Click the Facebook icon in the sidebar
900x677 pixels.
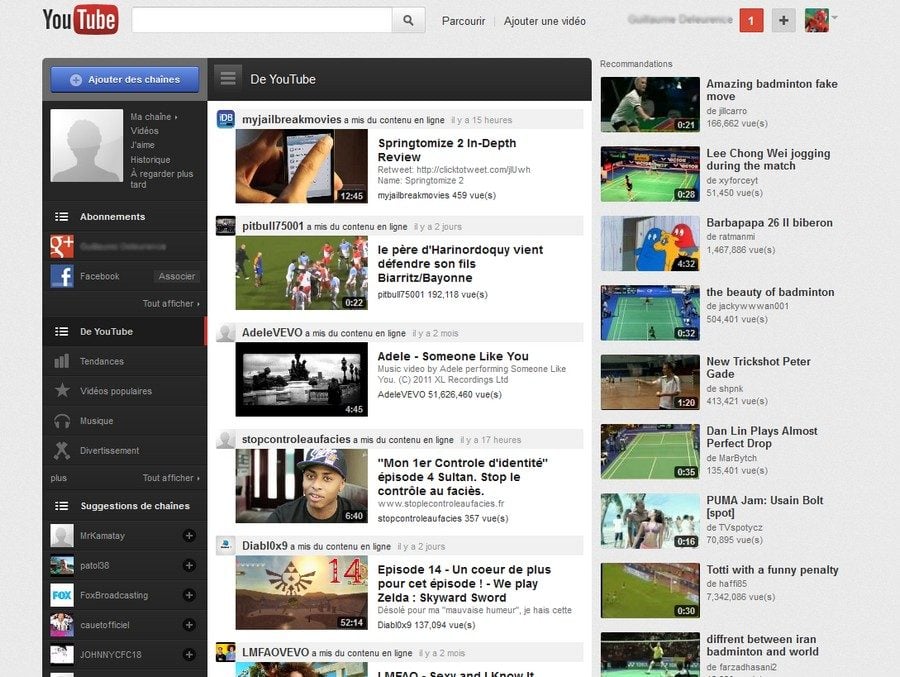(x=62, y=276)
